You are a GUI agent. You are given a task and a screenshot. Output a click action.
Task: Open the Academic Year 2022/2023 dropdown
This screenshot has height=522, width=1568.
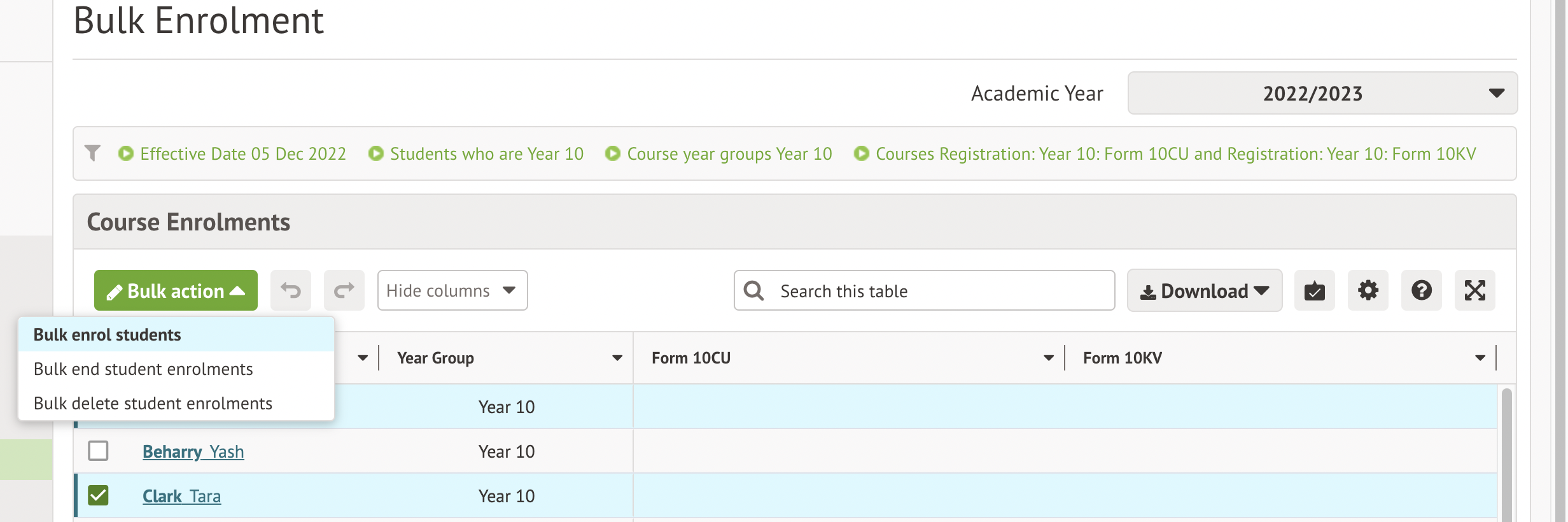[x=1322, y=94]
